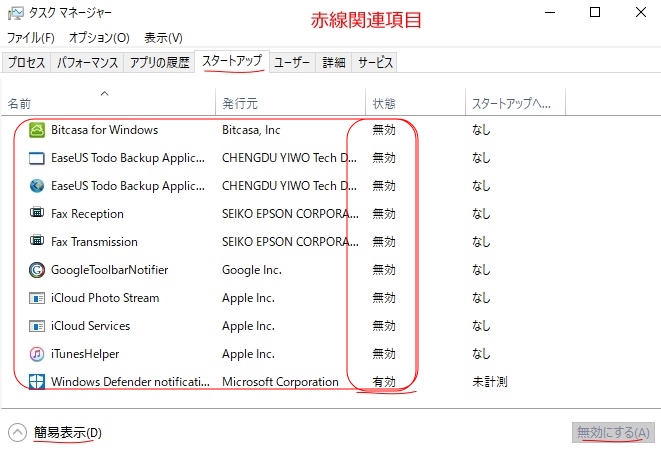This screenshot has width=661, height=455.
Task: Click the Windows Defender shield icon
Action: 37,382
